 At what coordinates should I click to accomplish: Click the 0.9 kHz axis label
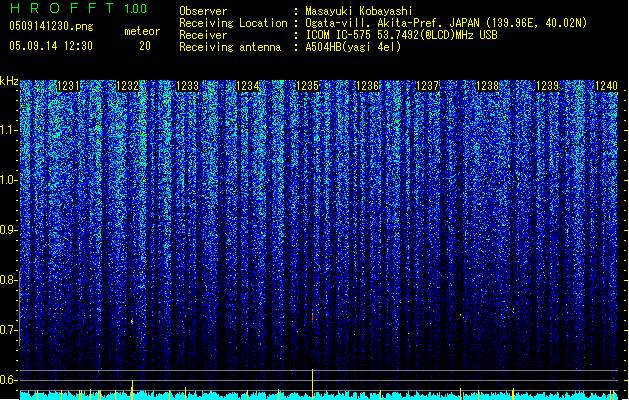[x=9, y=230]
